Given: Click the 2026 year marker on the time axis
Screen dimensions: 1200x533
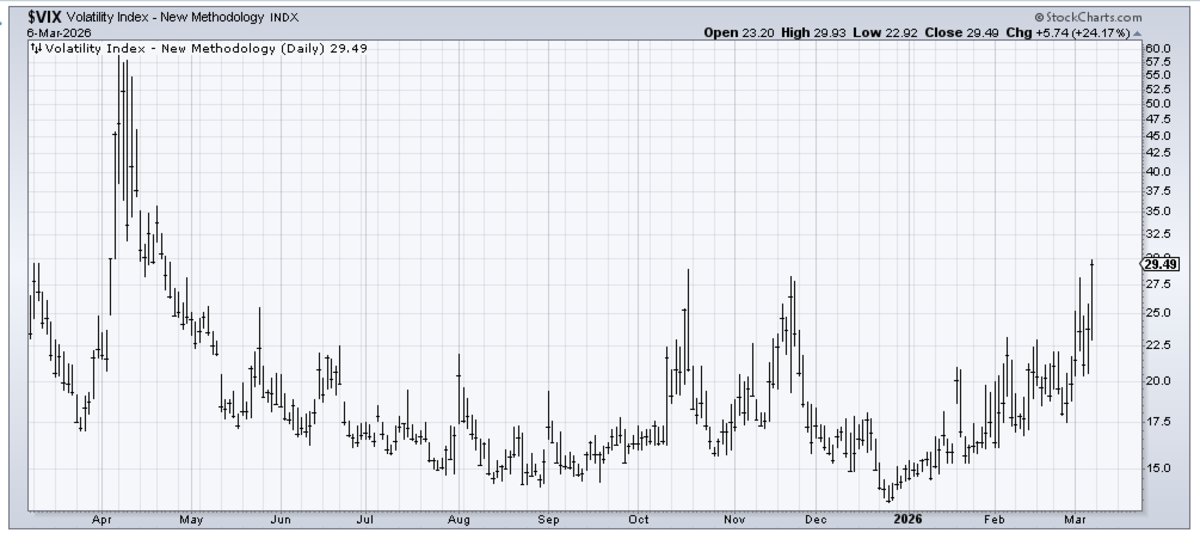Looking at the screenshot, I should click(x=908, y=519).
